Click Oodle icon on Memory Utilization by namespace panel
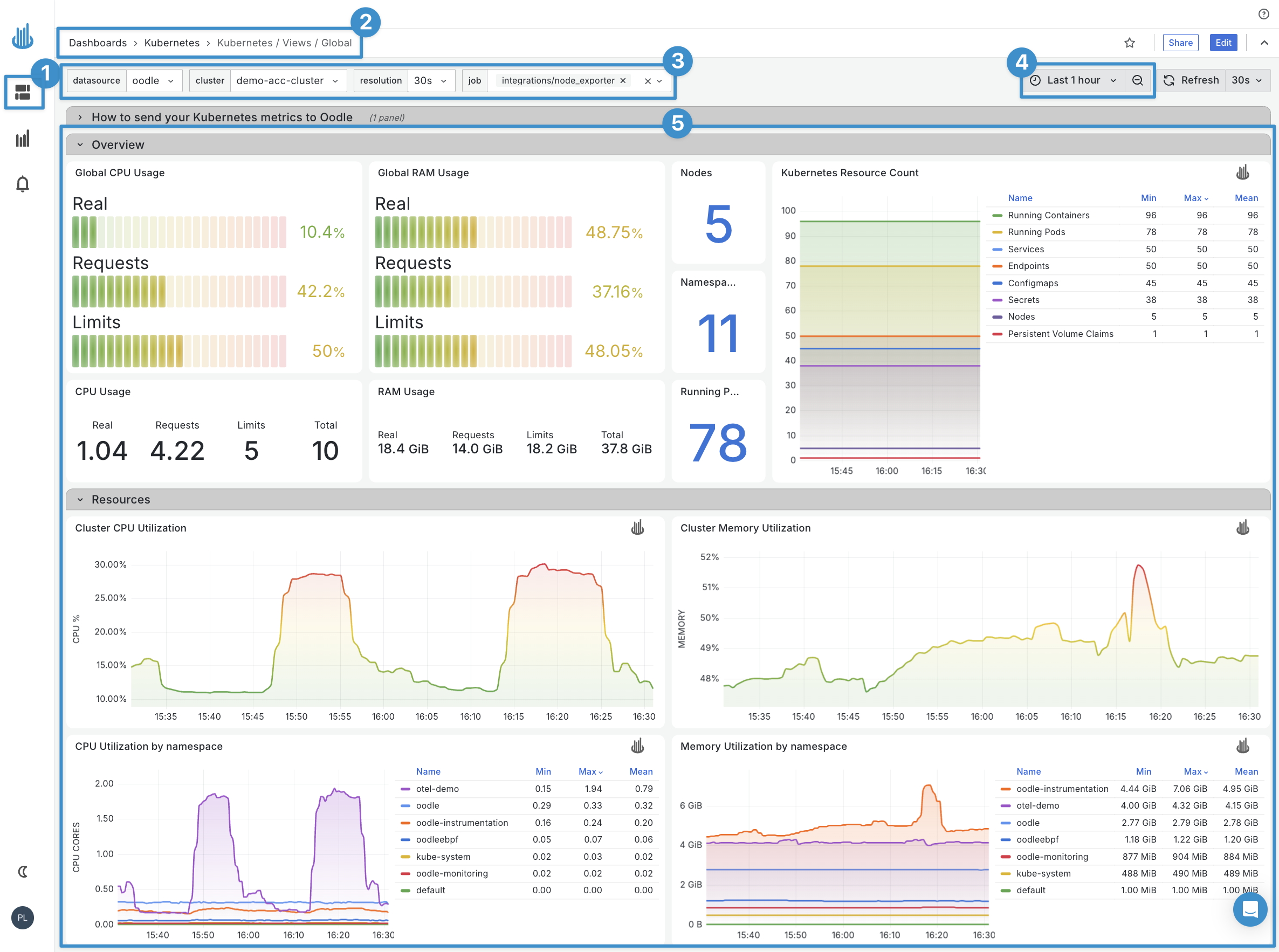Image resolution: width=1279 pixels, height=952 pixels. pyautogui.click(x=1243, y=746)
